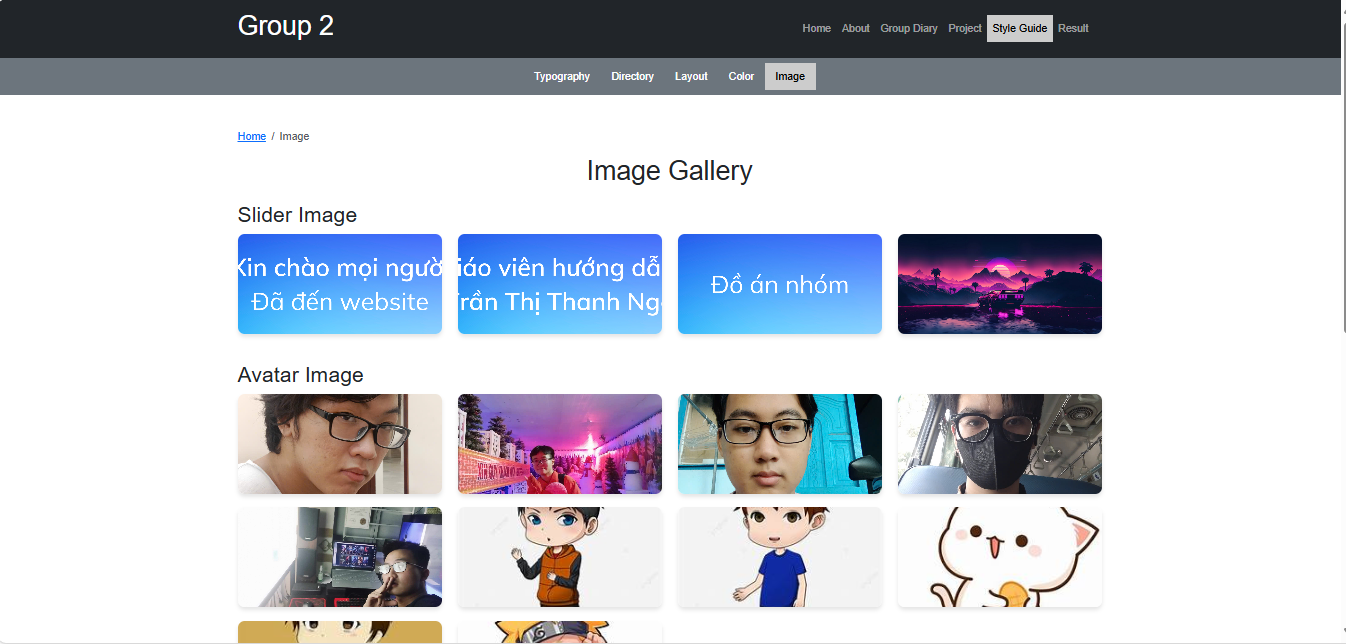The width and height of the screenshot is (1346, 644).
Task: Open the Home navigation link
Action: tap(816, 28)
